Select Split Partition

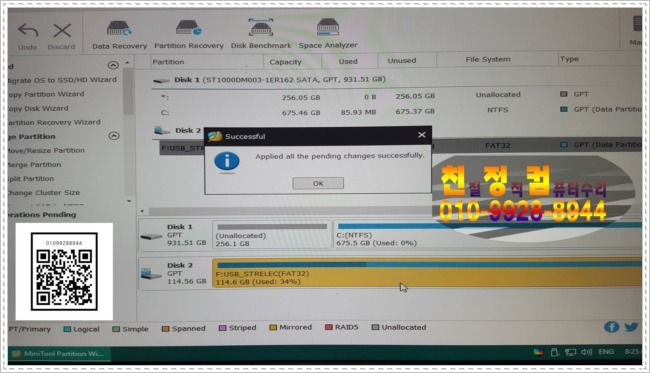(31, 179)
